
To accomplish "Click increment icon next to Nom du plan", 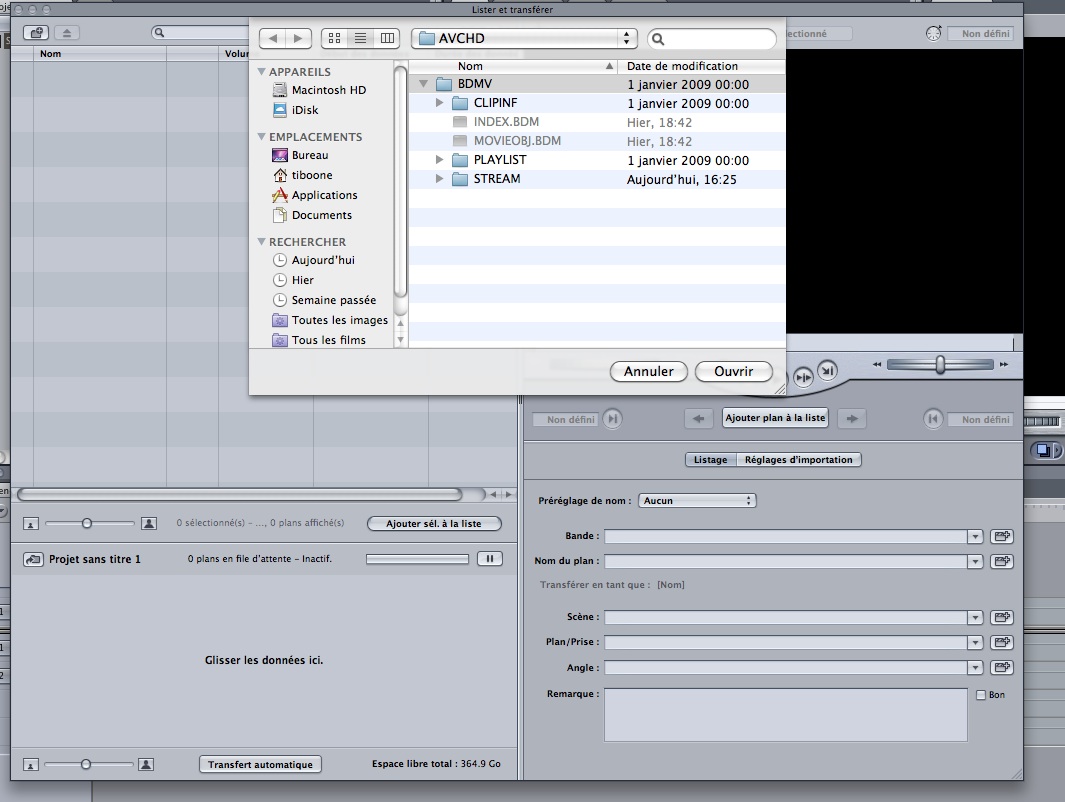I will pos(1001,561).
